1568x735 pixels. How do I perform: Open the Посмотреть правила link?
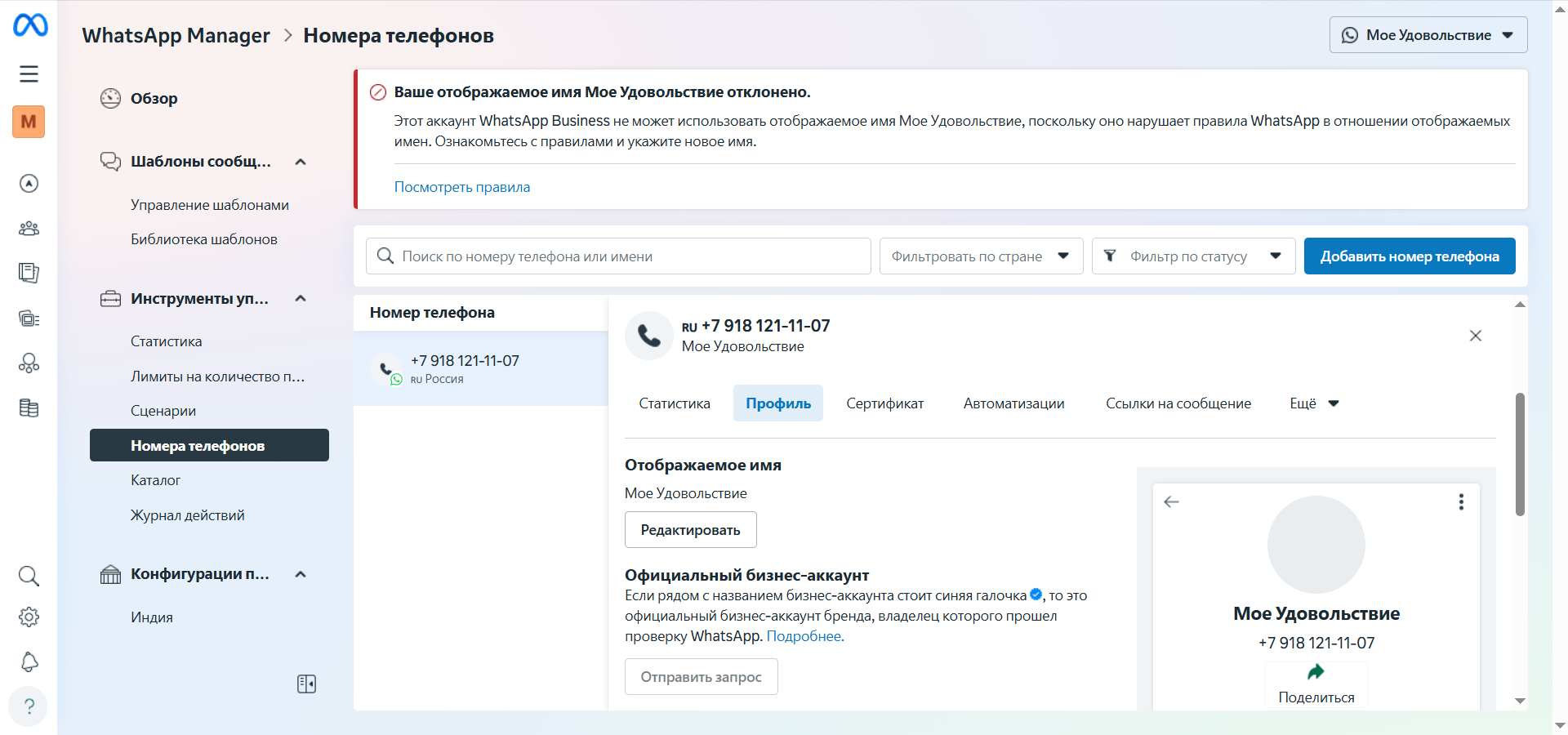click(x=462, y=187)
